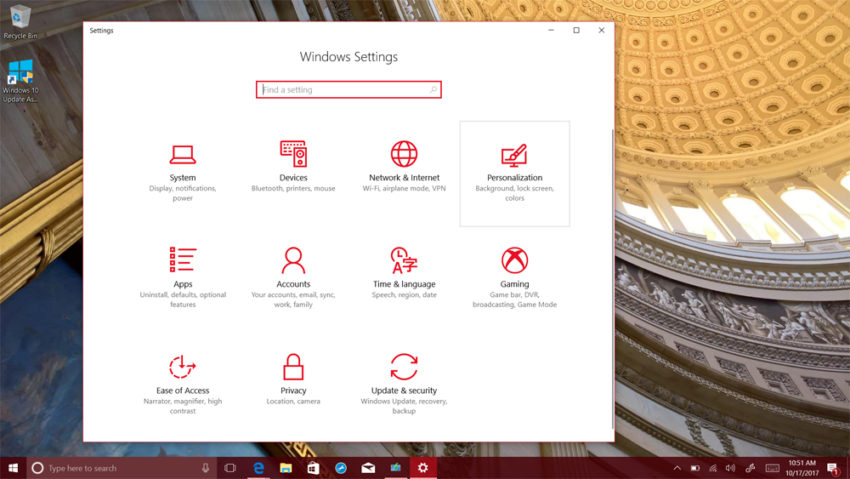The height and width of the screenshot is (479, 850).
Task: Minimize the Settings window
Action: pos(551,30)
